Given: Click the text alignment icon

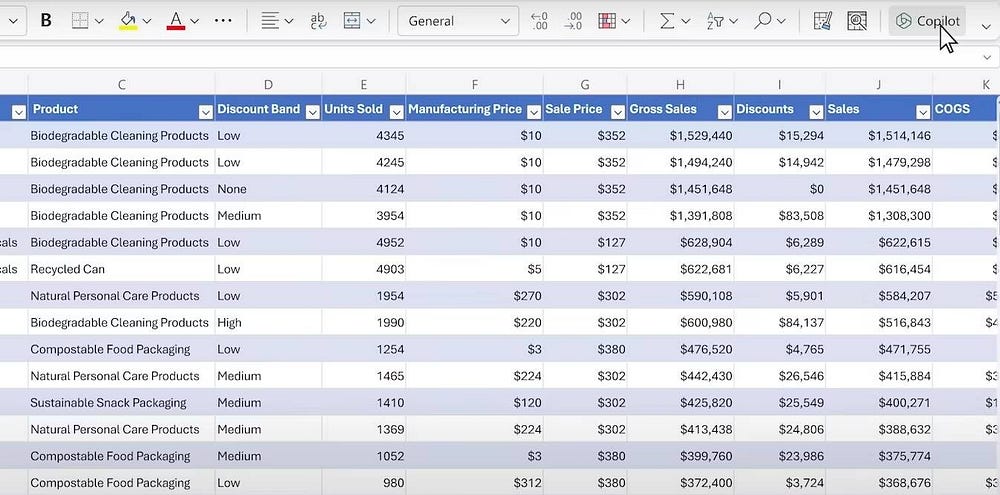Looking at the screenshot, I should pyautogui.click(x=270, y=21).
